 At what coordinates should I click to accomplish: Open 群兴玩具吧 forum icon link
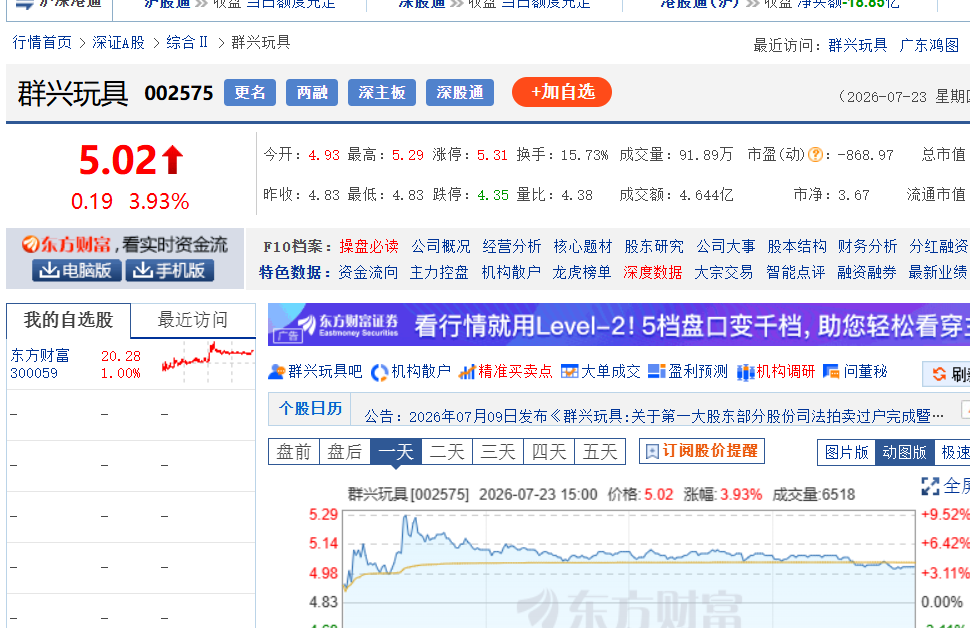(x=315, y=371)
